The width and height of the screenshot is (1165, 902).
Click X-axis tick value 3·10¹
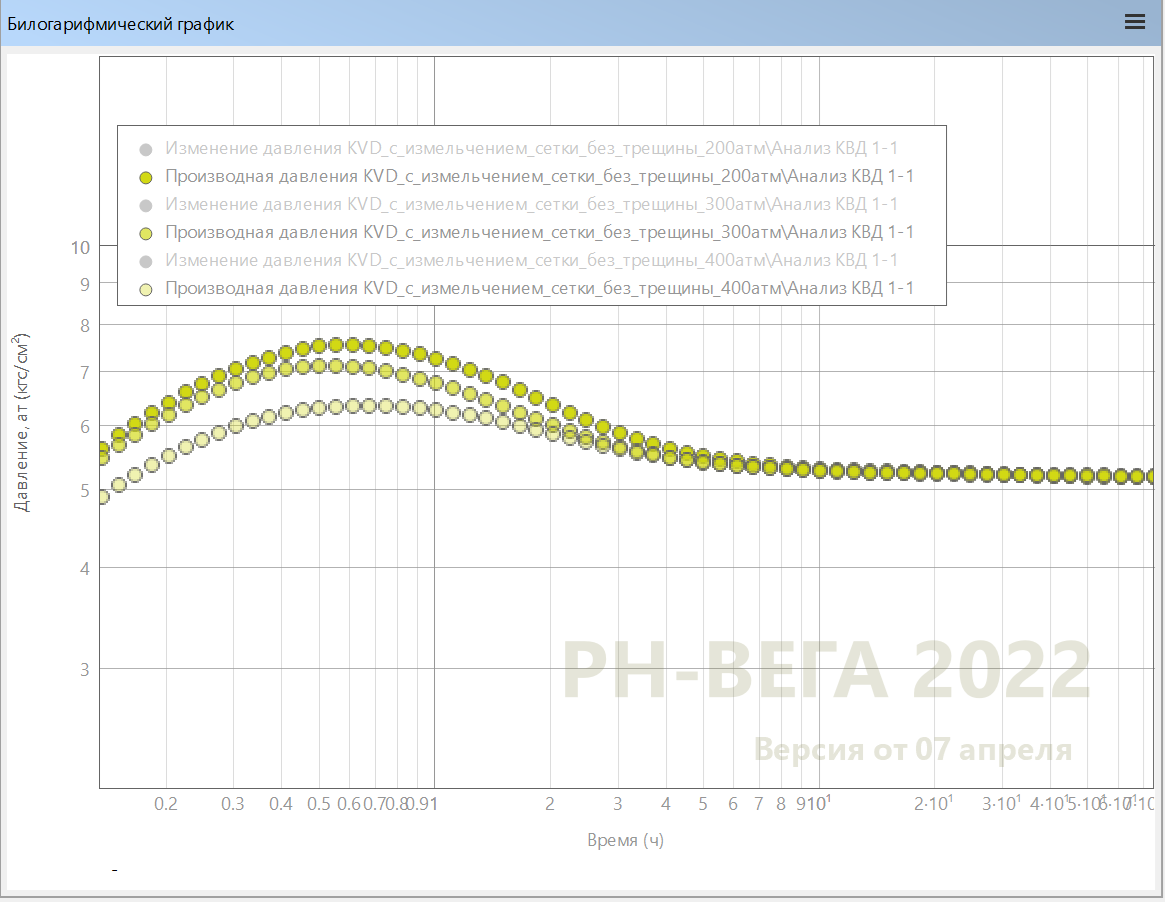point(1002,803)
